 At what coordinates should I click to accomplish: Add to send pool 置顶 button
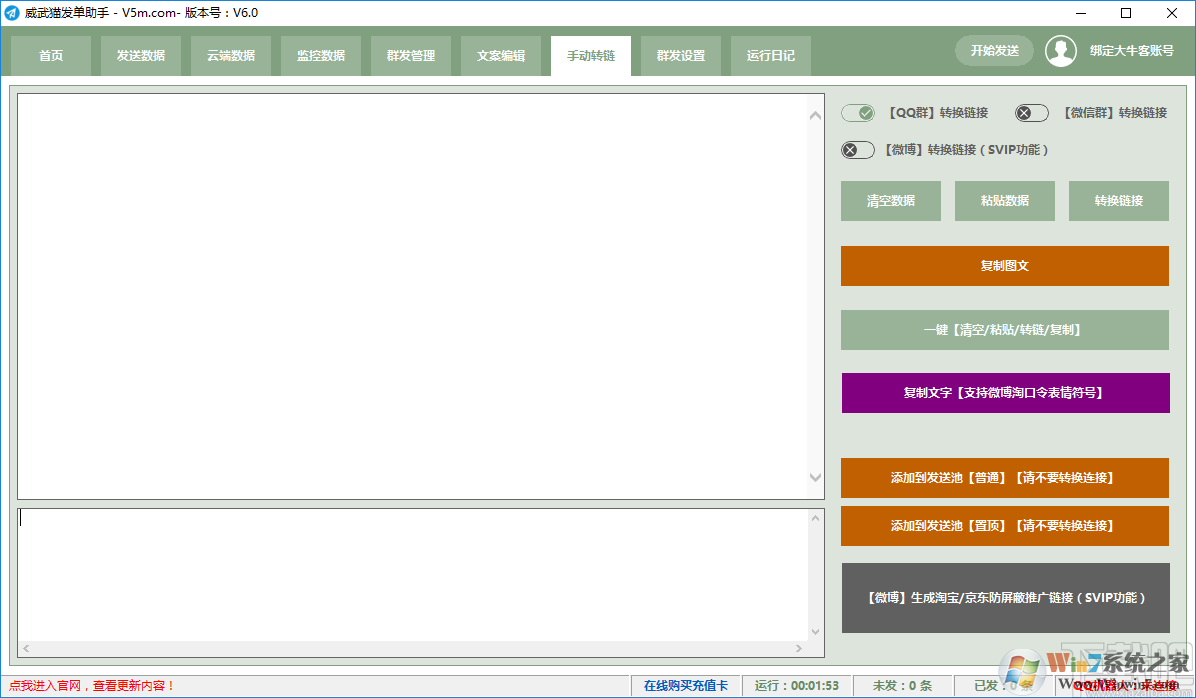1004,526
